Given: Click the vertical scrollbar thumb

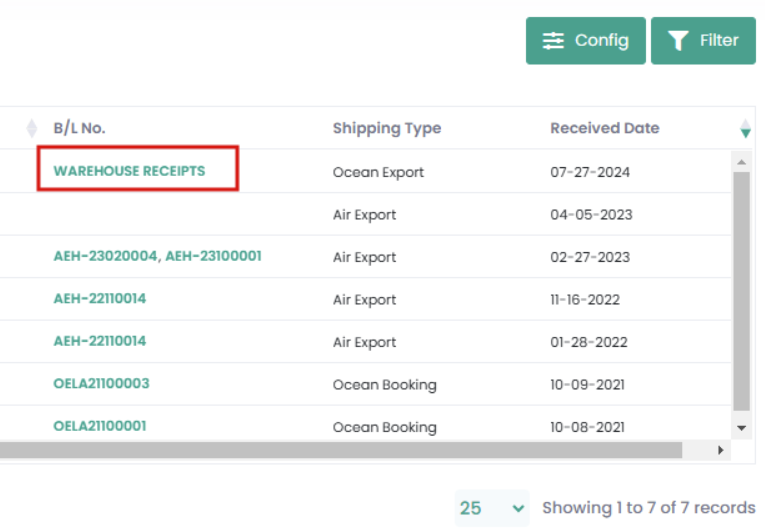Looking at the screenshot, I should tap(741, 290).
